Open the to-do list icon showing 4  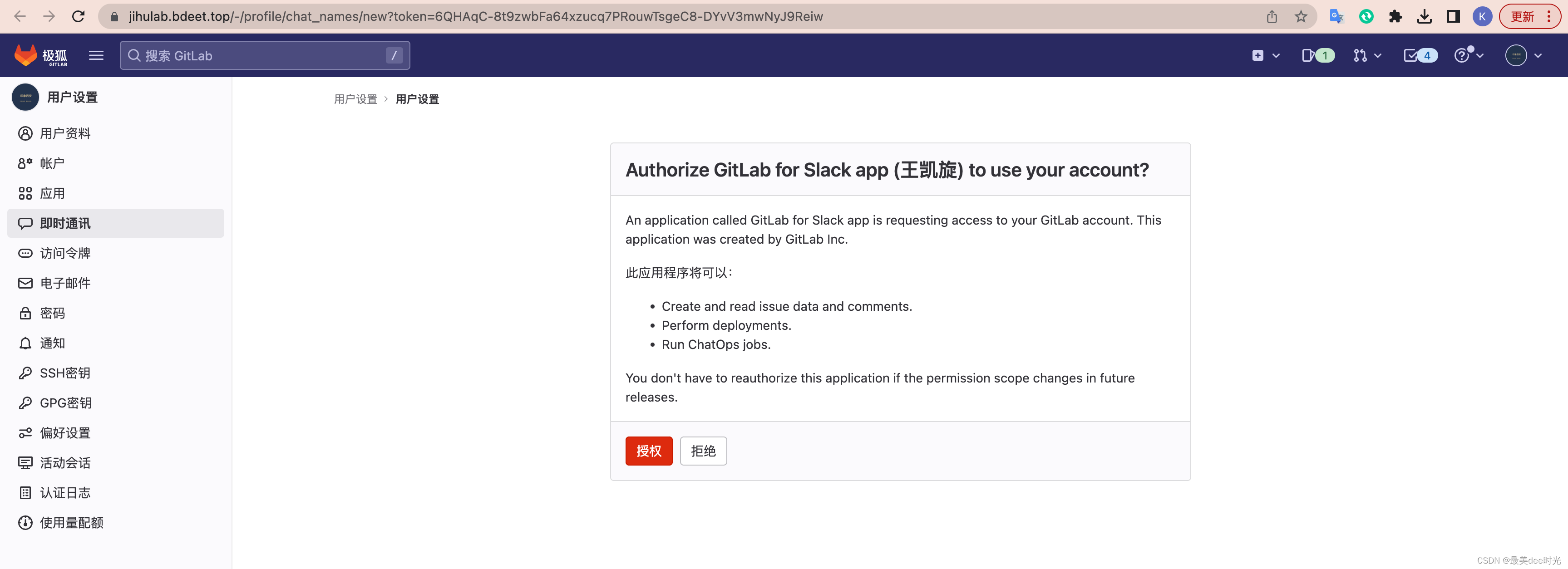[1420, 55]
